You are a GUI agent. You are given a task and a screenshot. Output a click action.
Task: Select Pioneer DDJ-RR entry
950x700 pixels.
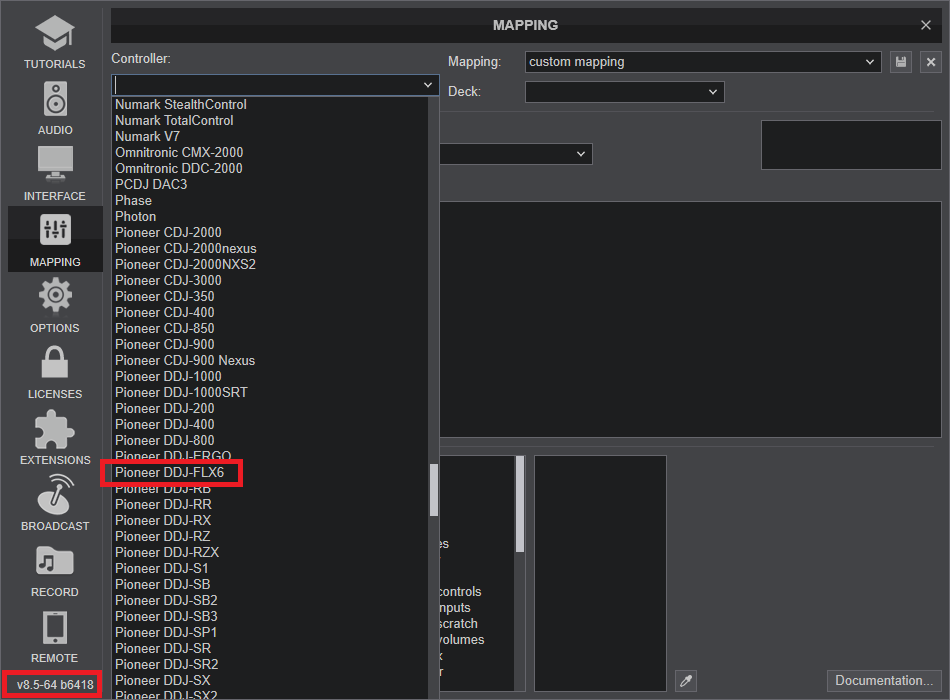pos(163,505)
